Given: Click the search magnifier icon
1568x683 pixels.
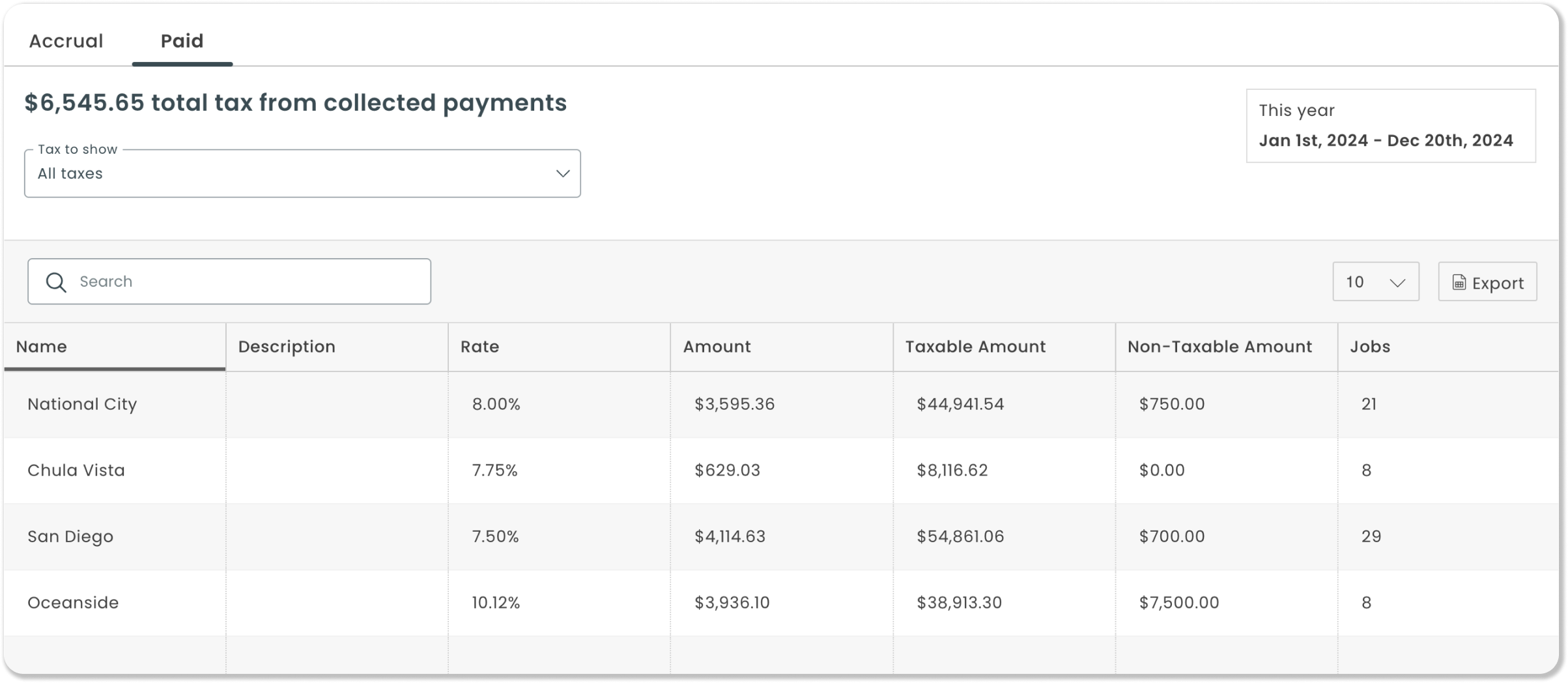Looking at the screenshot, I should click(56, 282).
